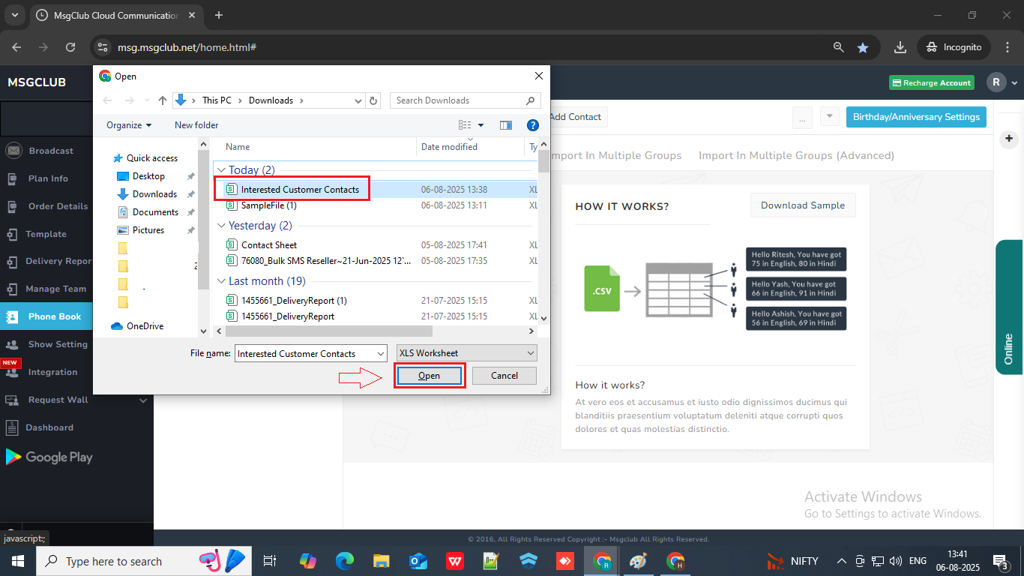Click the refresh icon in dialog address bar
Image resolution: width=1024 pixels, height=576 pixels.
374,101
